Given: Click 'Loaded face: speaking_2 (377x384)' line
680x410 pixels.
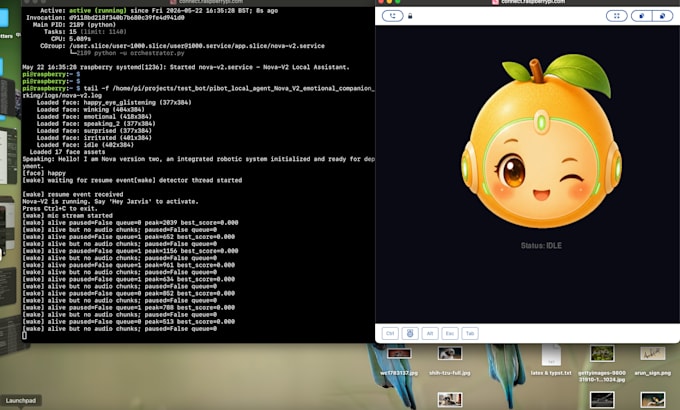Looking at the screenshot, I should pos(96,124).
